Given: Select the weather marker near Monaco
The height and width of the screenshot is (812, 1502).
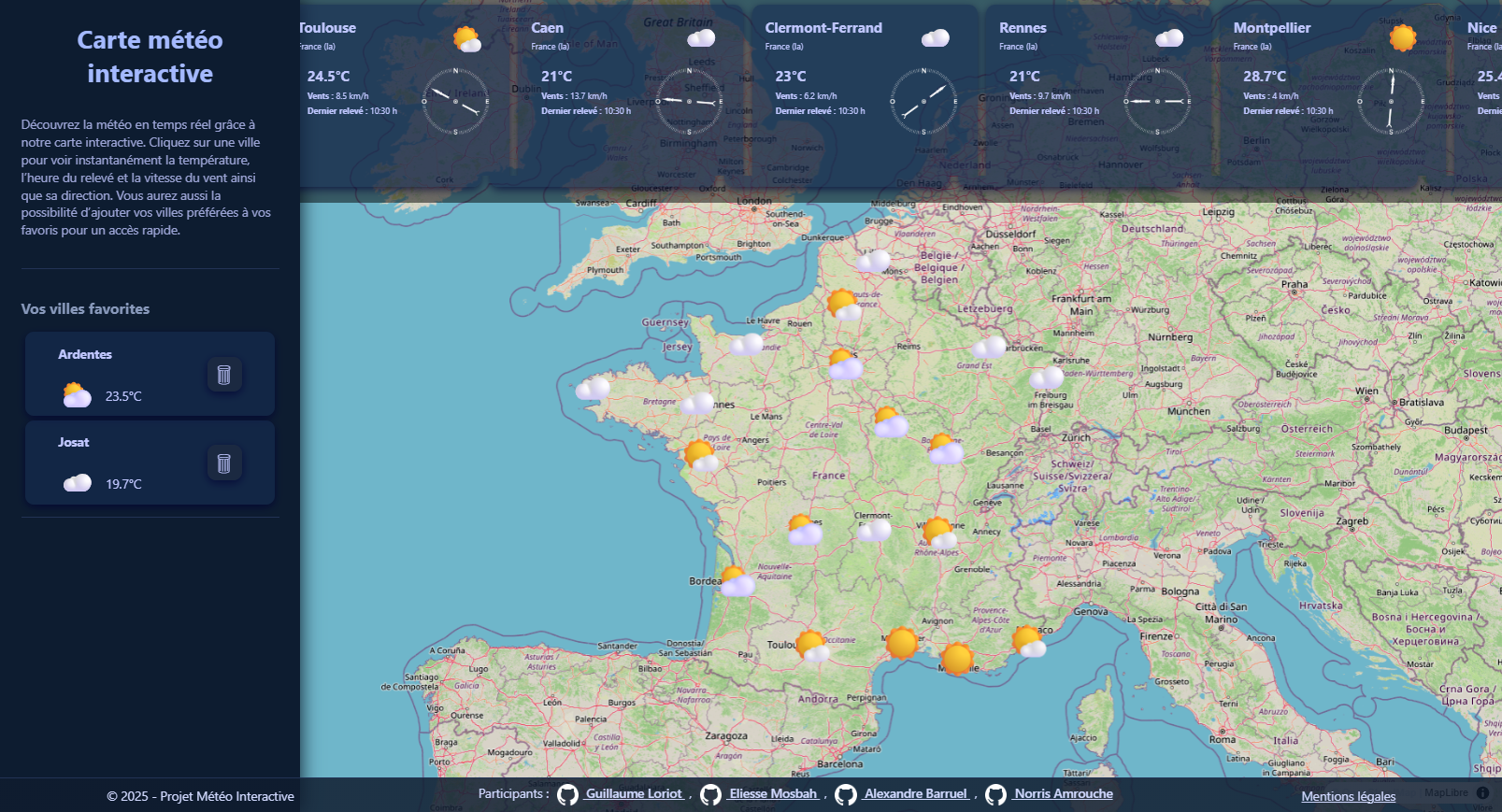Looking at the screenshot, I should (1028, 642).
